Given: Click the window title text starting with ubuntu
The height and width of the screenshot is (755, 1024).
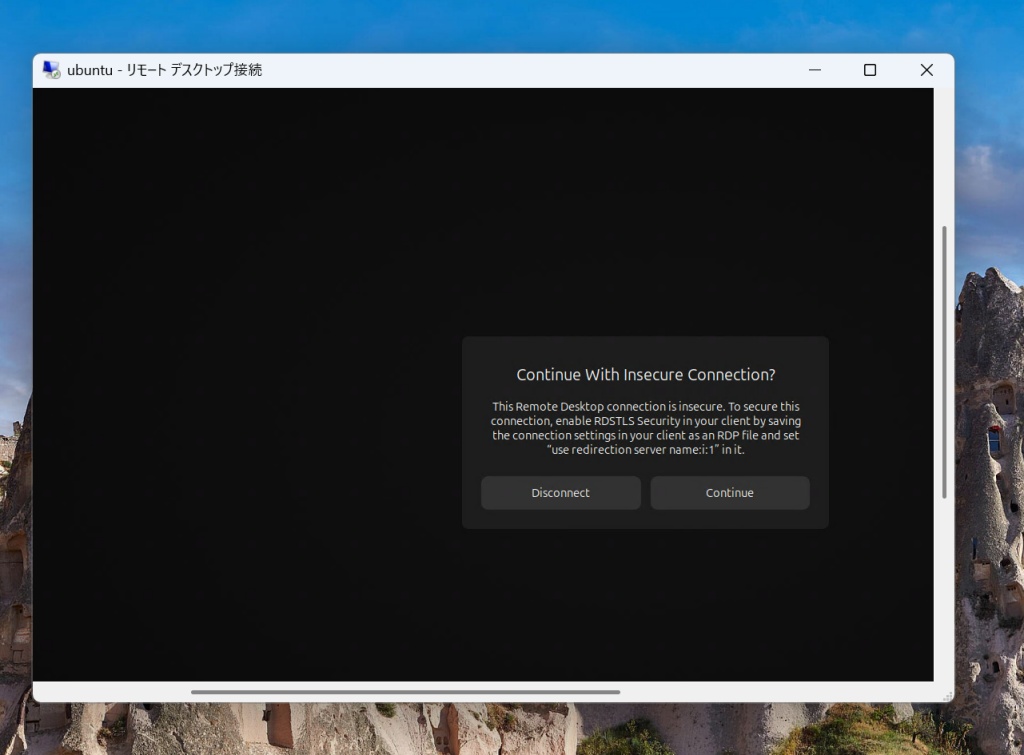Looking at the screenshot, I should [x=165, y=70].
